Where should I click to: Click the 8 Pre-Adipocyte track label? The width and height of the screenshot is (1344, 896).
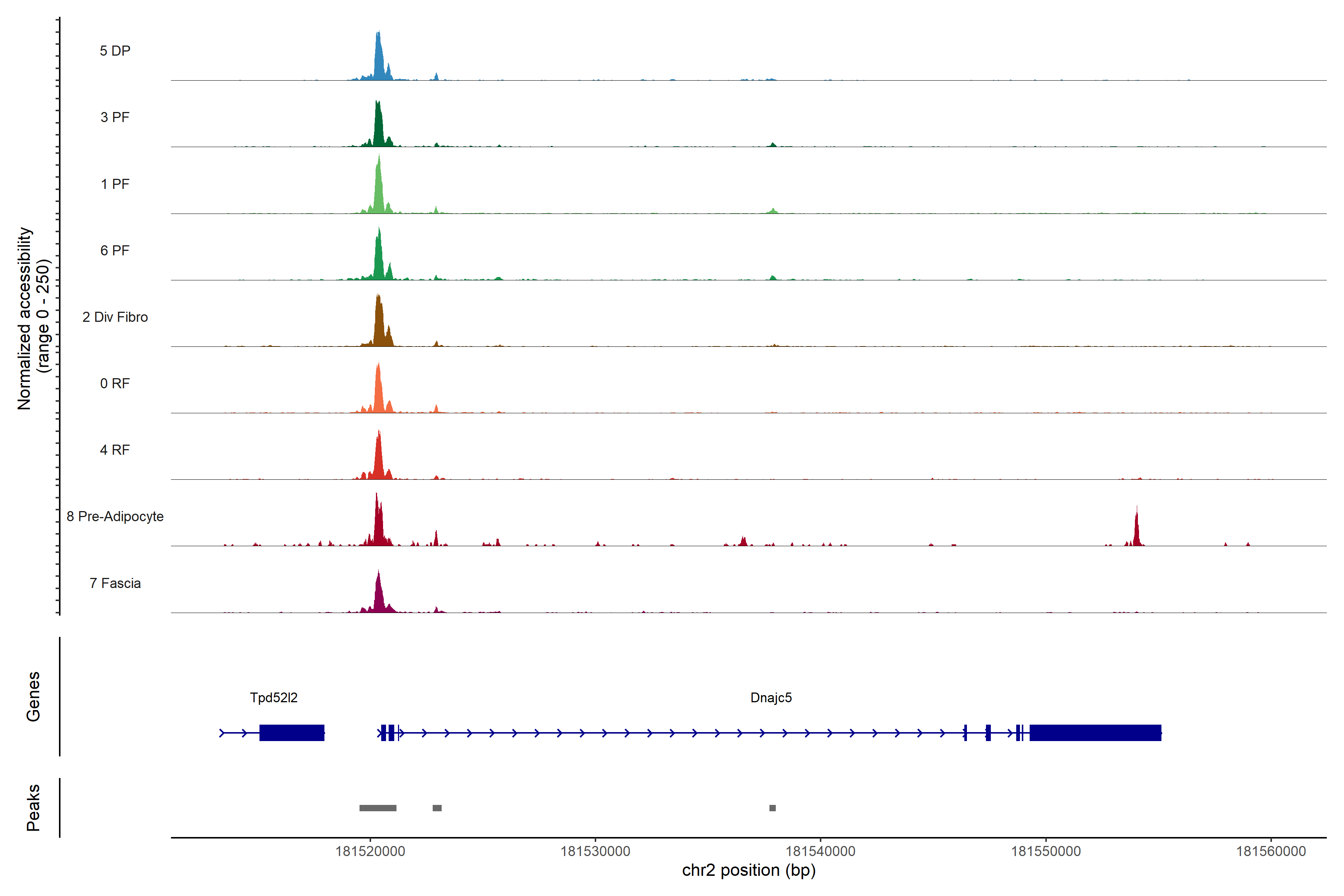(x=115, y=517)
